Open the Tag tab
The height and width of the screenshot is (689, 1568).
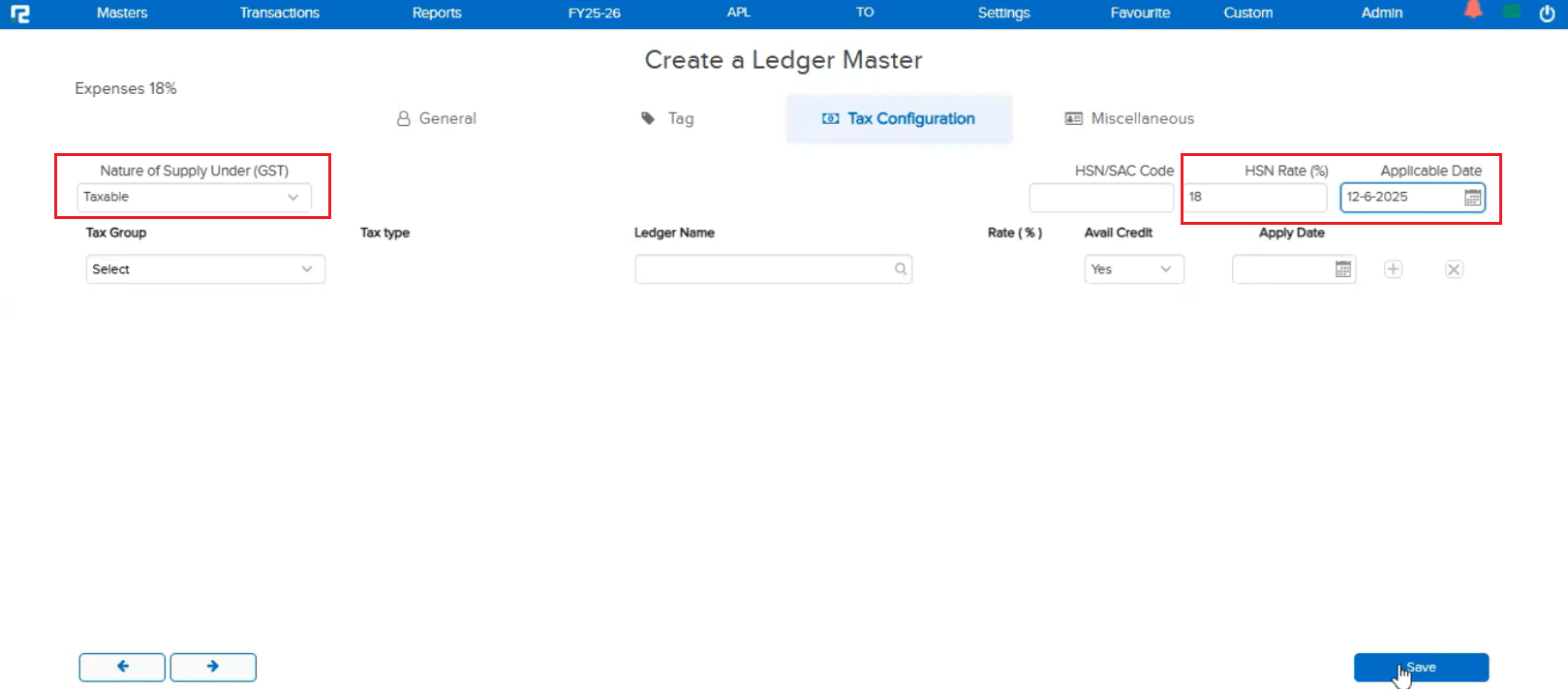coord(668,118)
